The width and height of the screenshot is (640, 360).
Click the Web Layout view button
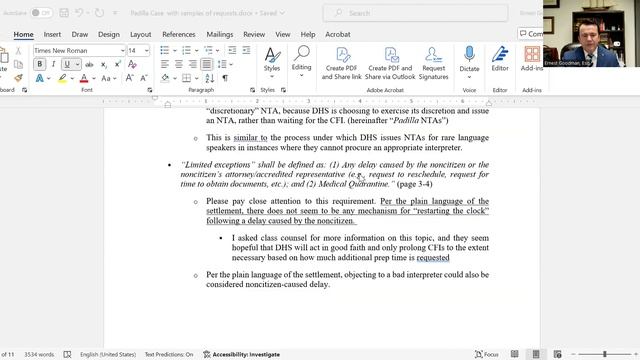[x=557, y=354]
